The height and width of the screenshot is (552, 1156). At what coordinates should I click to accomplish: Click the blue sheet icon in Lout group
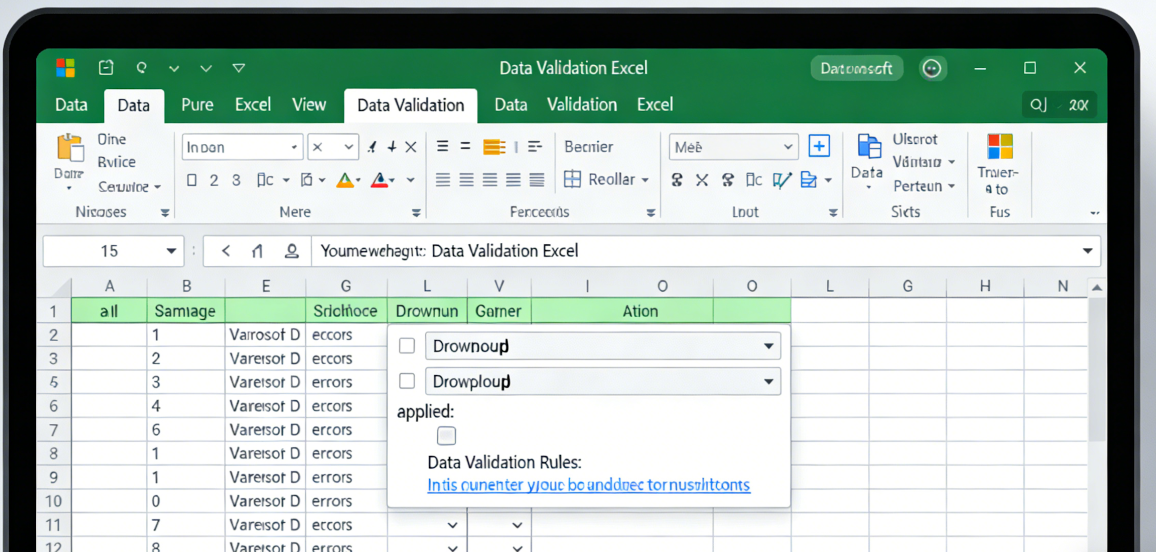809,180
